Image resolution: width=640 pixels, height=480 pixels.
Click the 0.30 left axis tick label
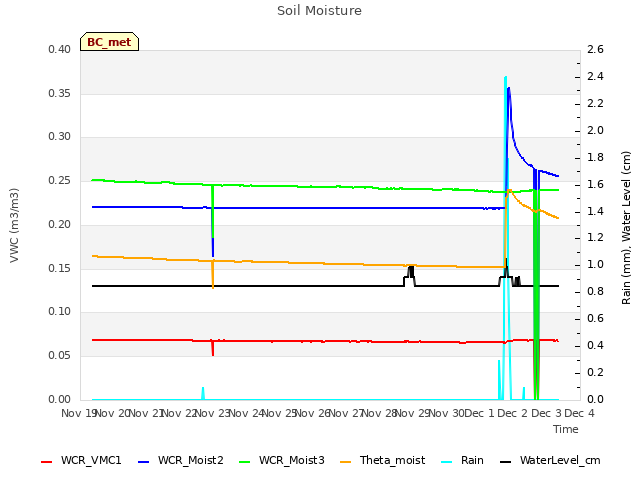(59, 137)
